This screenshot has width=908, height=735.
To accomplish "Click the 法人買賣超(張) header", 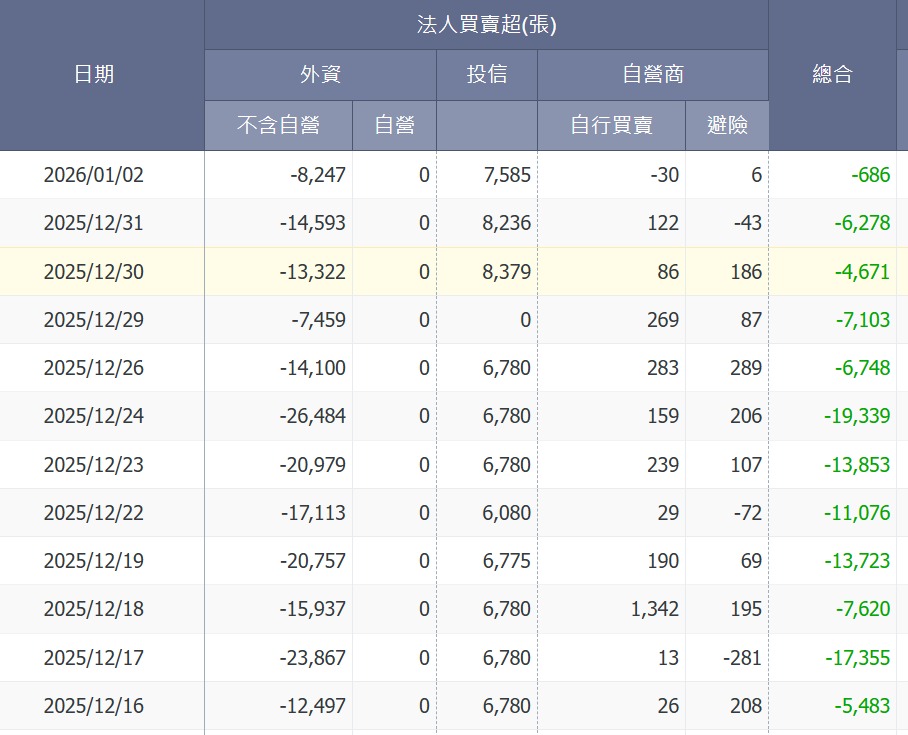I will [486, 25].
